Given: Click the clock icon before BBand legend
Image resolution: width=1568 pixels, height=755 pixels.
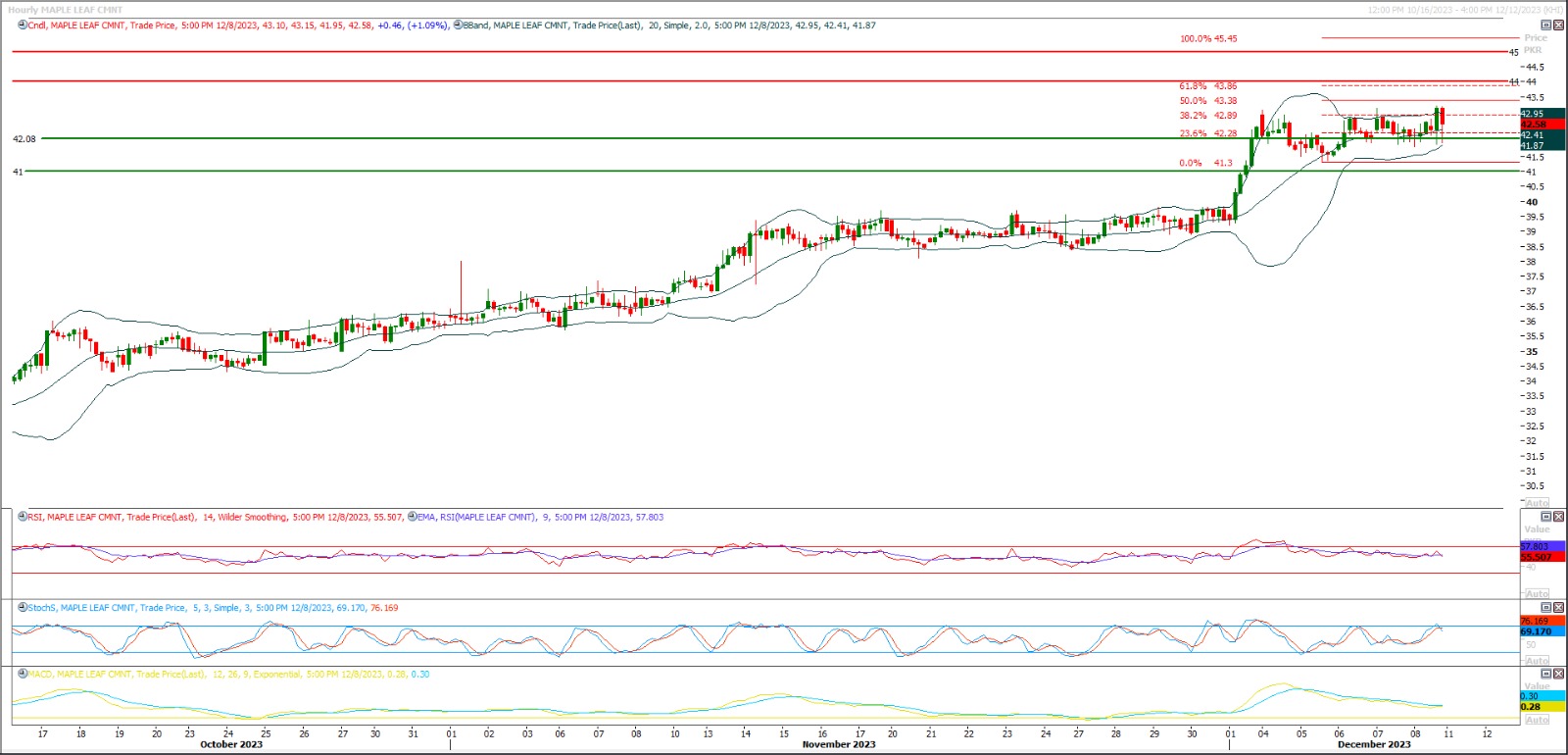Looking at the screenshot, I should (458, 25).
